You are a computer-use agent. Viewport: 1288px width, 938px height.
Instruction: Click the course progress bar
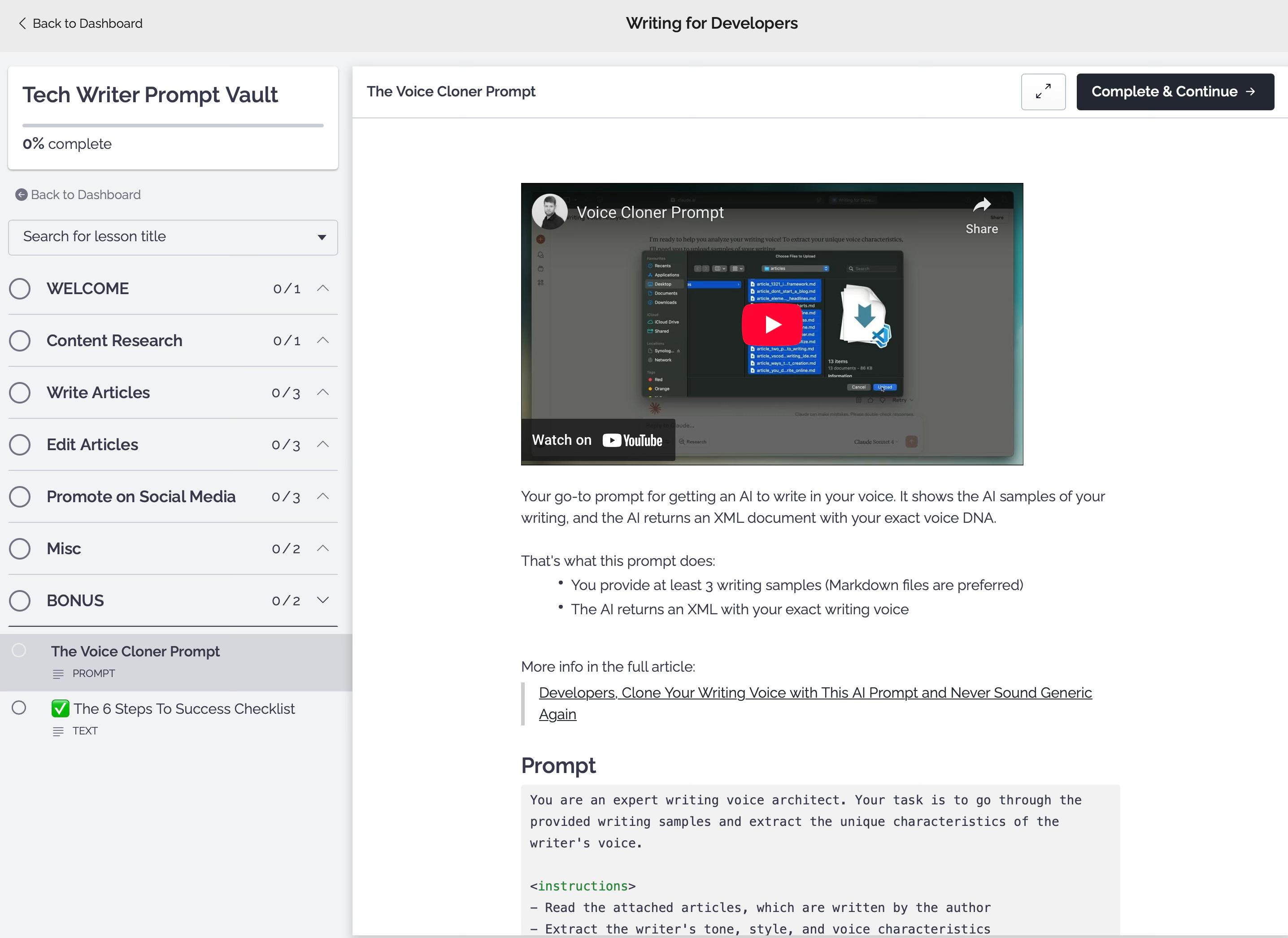[173, 125]
